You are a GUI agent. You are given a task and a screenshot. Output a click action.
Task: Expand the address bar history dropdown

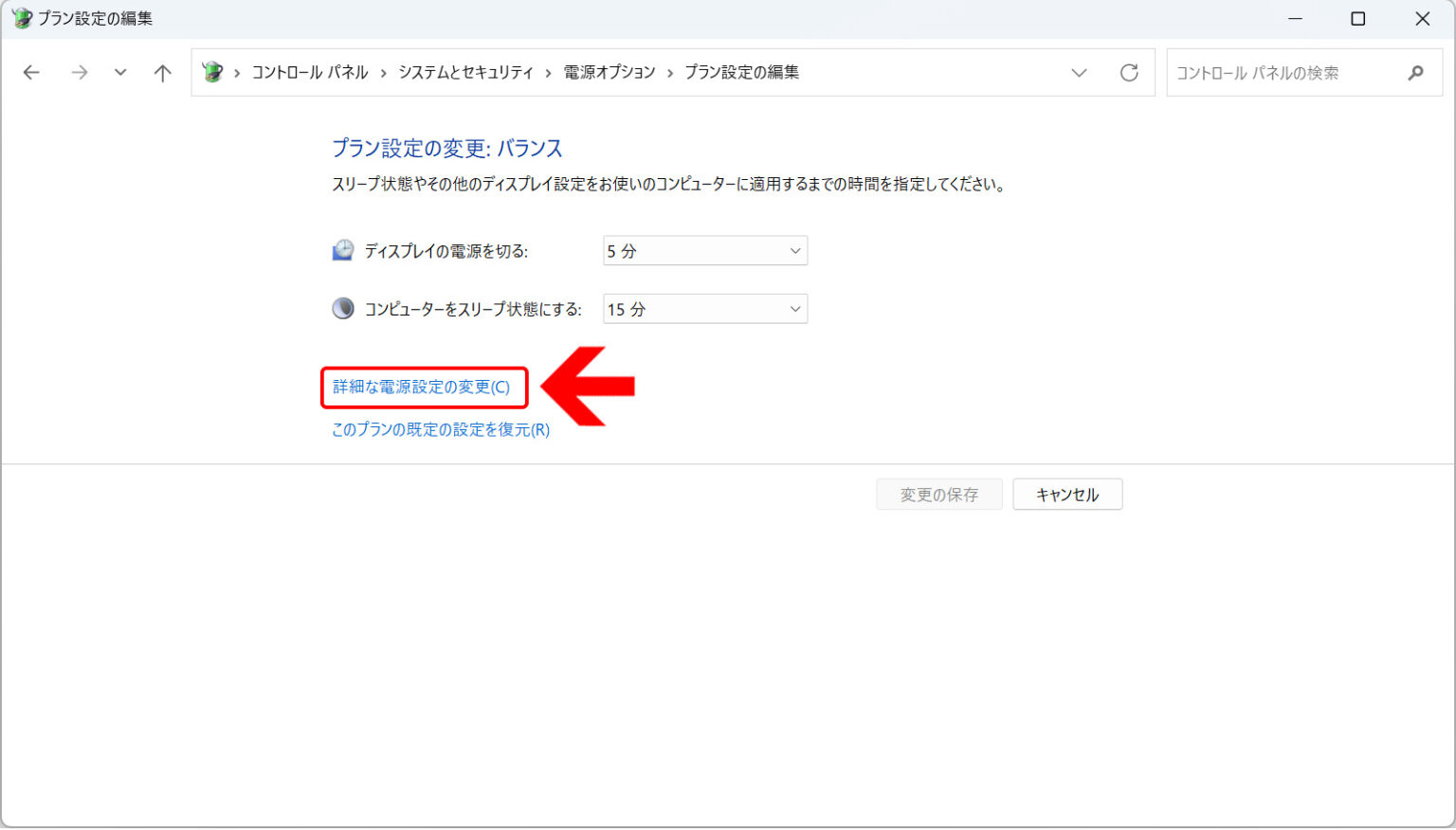1079,73
